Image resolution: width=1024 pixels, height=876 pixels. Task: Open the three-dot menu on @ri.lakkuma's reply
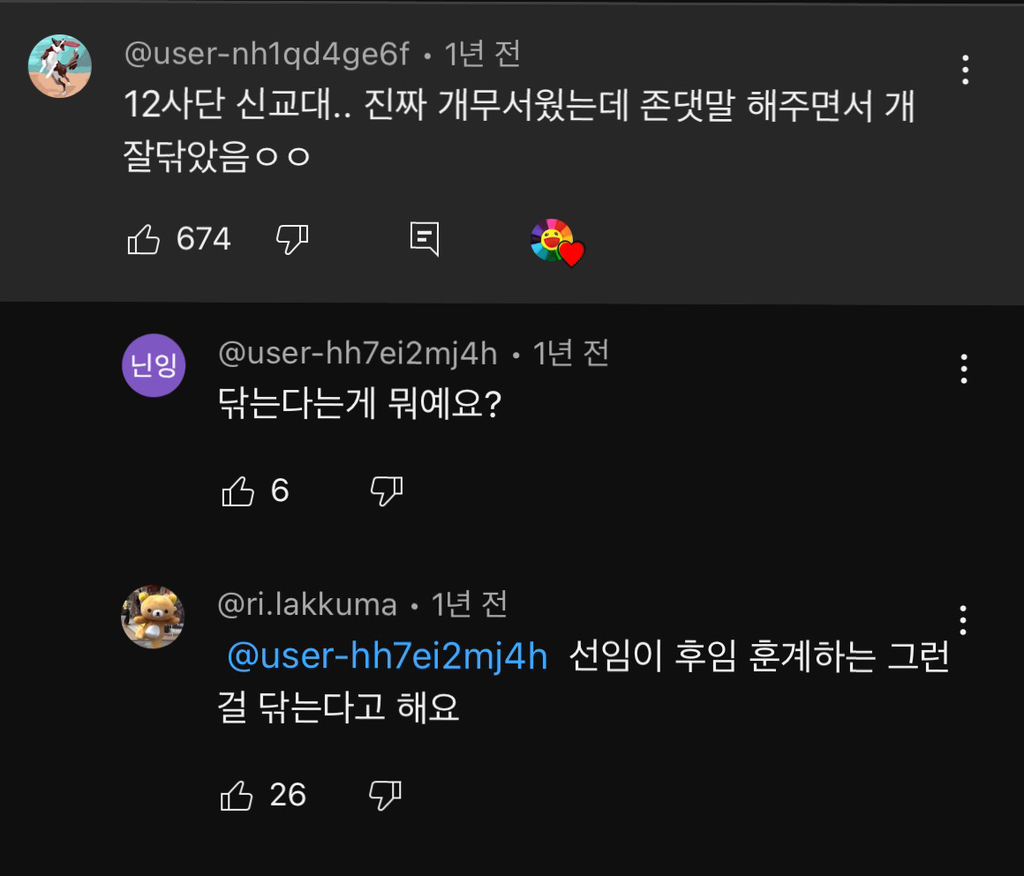pos(964,620)
